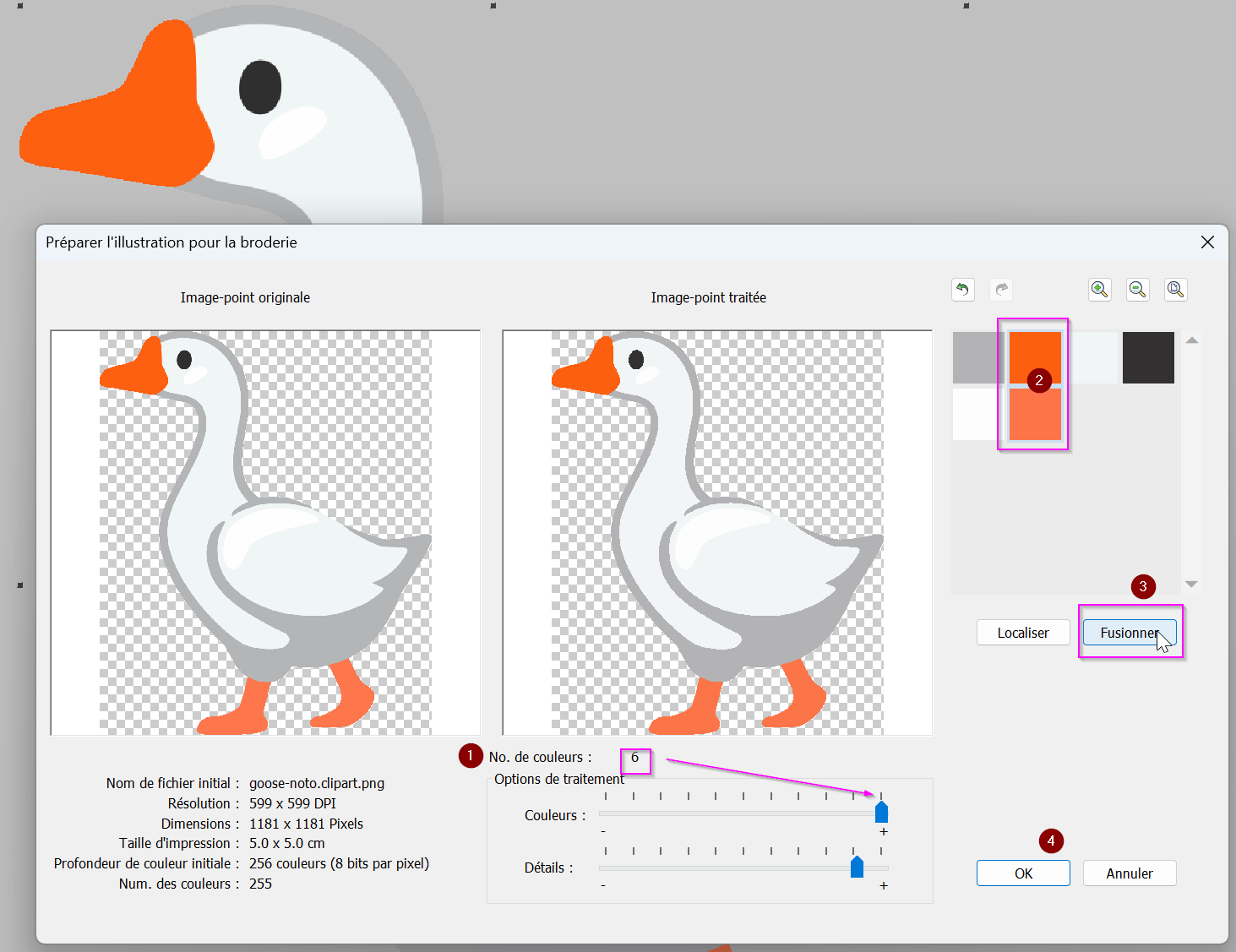The height and width of the screenshot is (952, 1236).
Task: Select the dark charcoal color swatch
Action: pos(1148,357)
